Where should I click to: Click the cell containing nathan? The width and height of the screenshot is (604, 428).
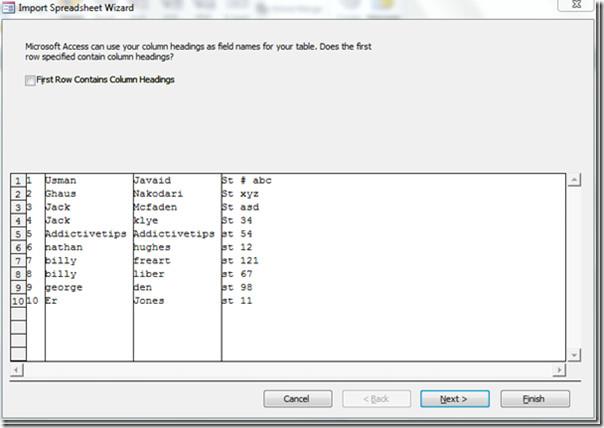point(89,247)
